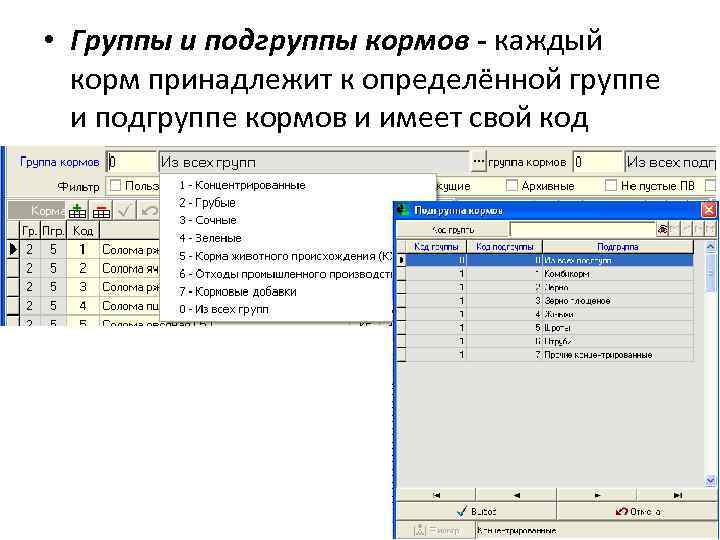720x540 pixels.
Task: Enable the Не пустые ПВ checkbox
Action: 611,186
